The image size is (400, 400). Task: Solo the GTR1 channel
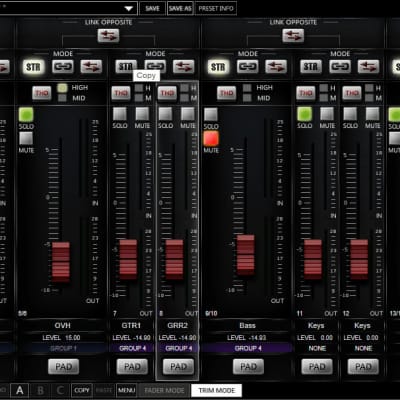point(120,114)
